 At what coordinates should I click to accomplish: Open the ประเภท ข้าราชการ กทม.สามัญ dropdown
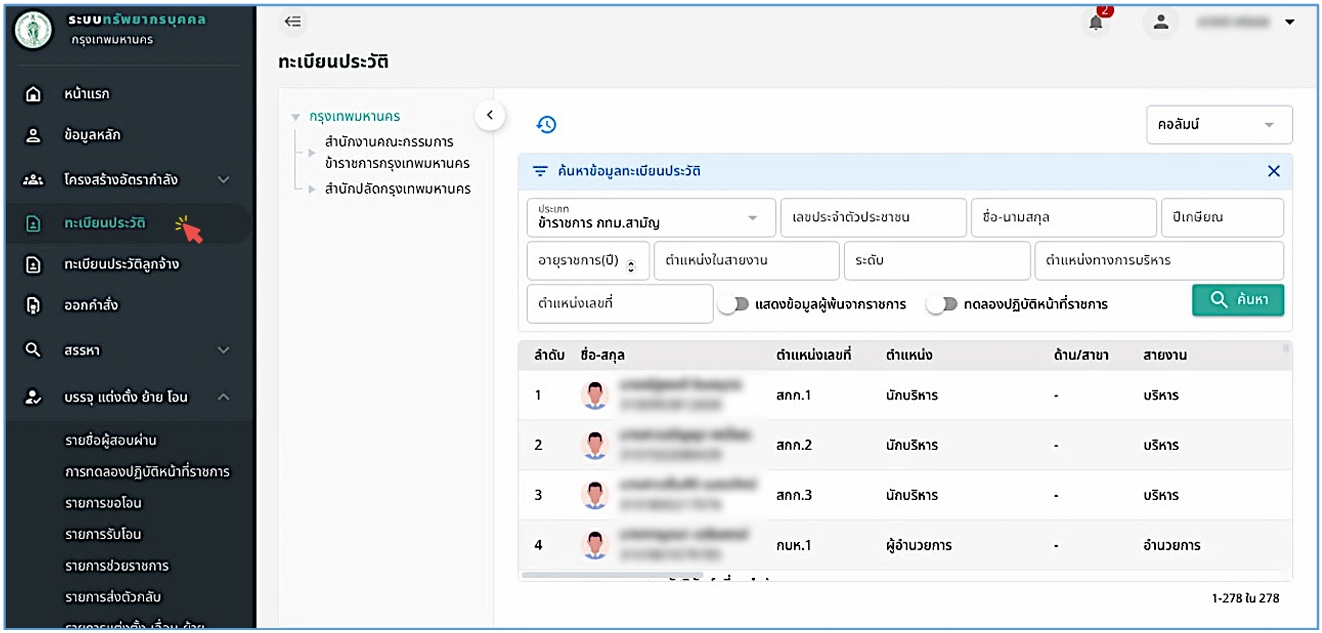click(651, 217)
